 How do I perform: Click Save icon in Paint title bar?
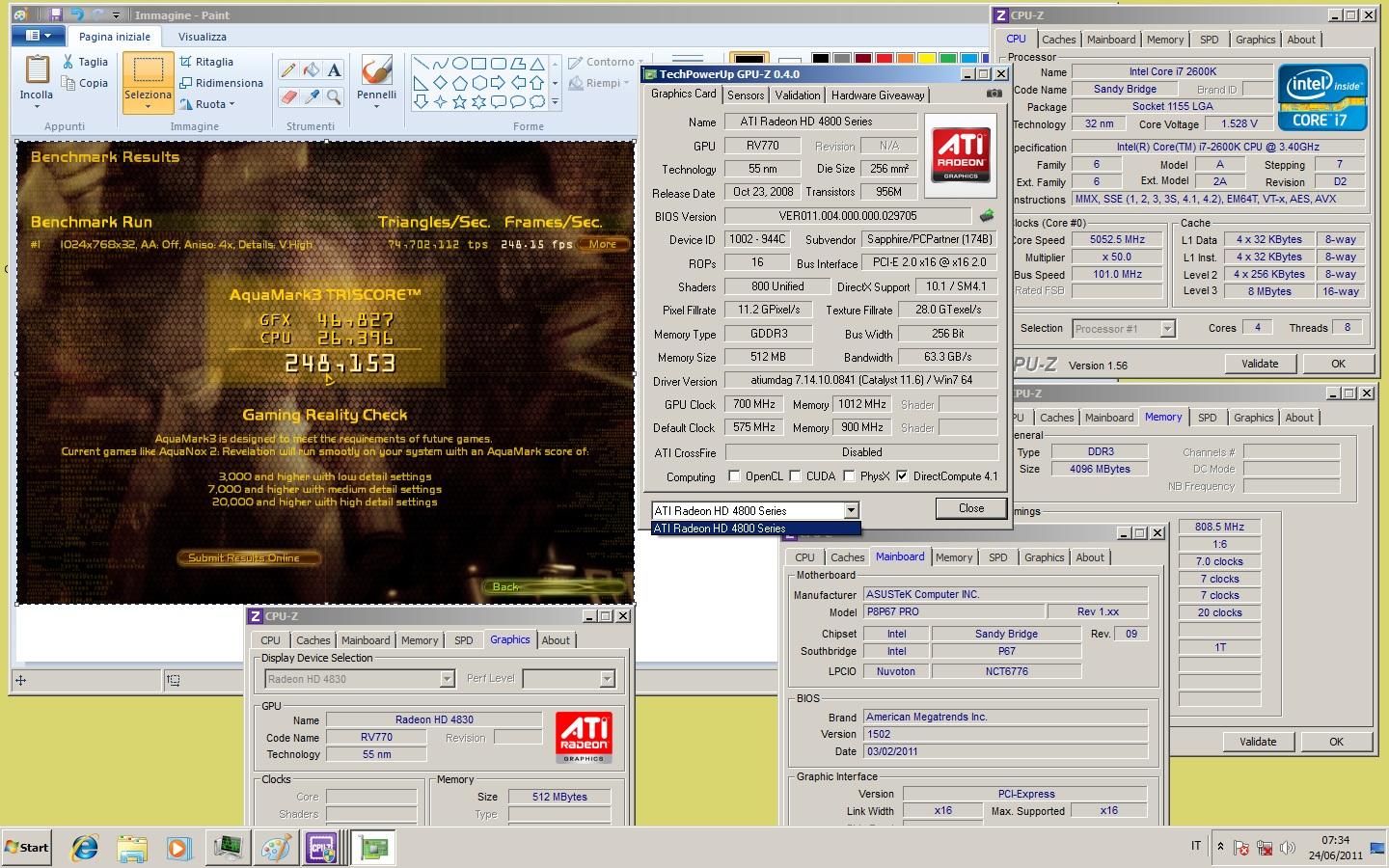(56, 14)
